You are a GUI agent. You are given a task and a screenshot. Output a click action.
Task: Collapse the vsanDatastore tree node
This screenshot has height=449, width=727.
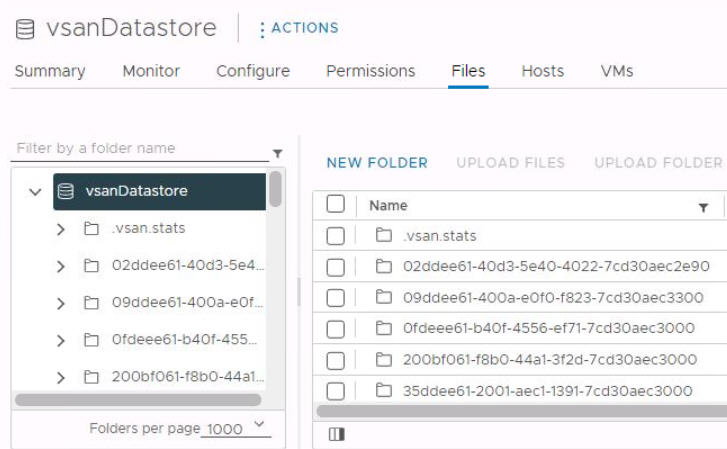coord(35,192)
